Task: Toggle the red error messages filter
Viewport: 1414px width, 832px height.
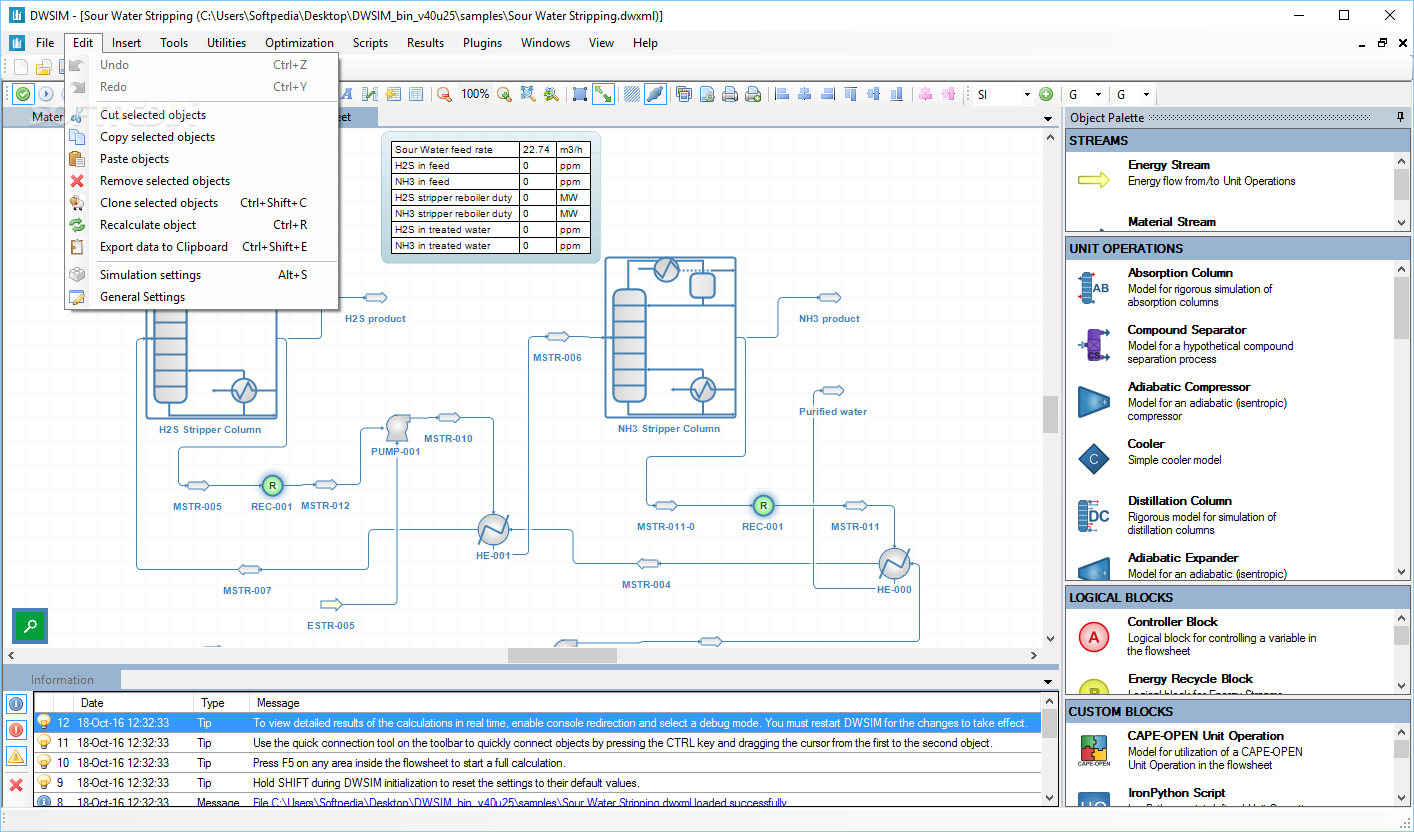Action: [x=16, y=730]
